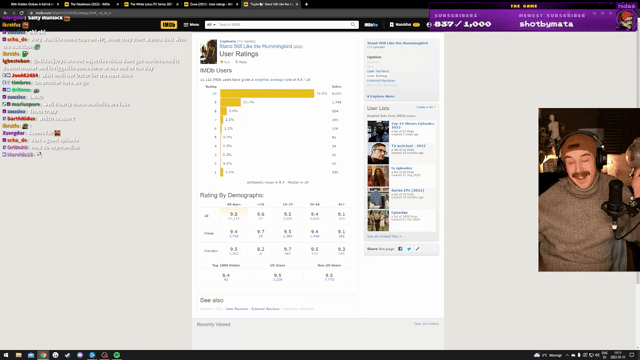Open a new browser tab
Image resolution: width=640 pixels, height=360 pixels.
coord(307,4)
